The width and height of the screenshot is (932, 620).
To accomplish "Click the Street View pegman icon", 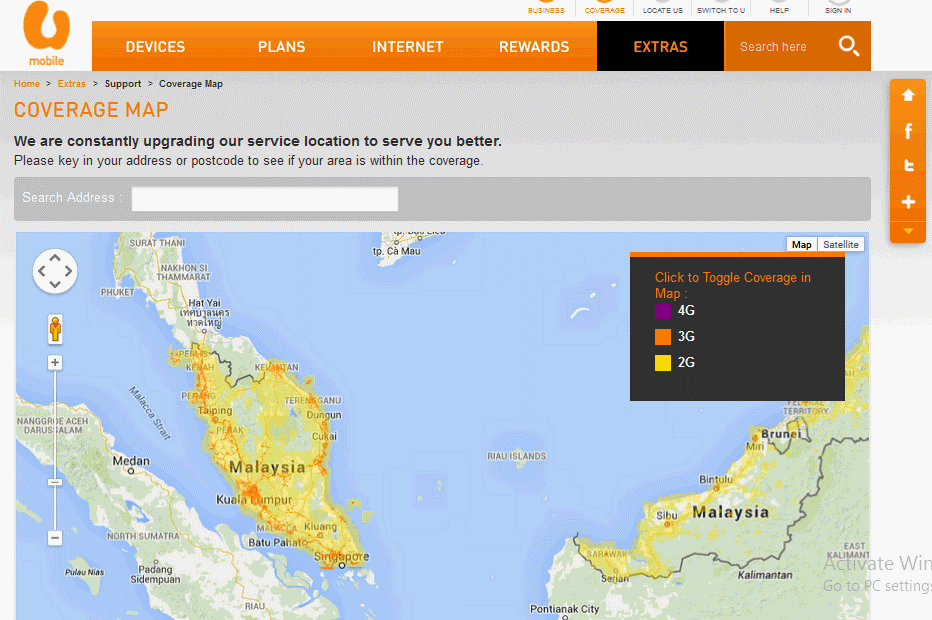I will [x=55, y=329].
